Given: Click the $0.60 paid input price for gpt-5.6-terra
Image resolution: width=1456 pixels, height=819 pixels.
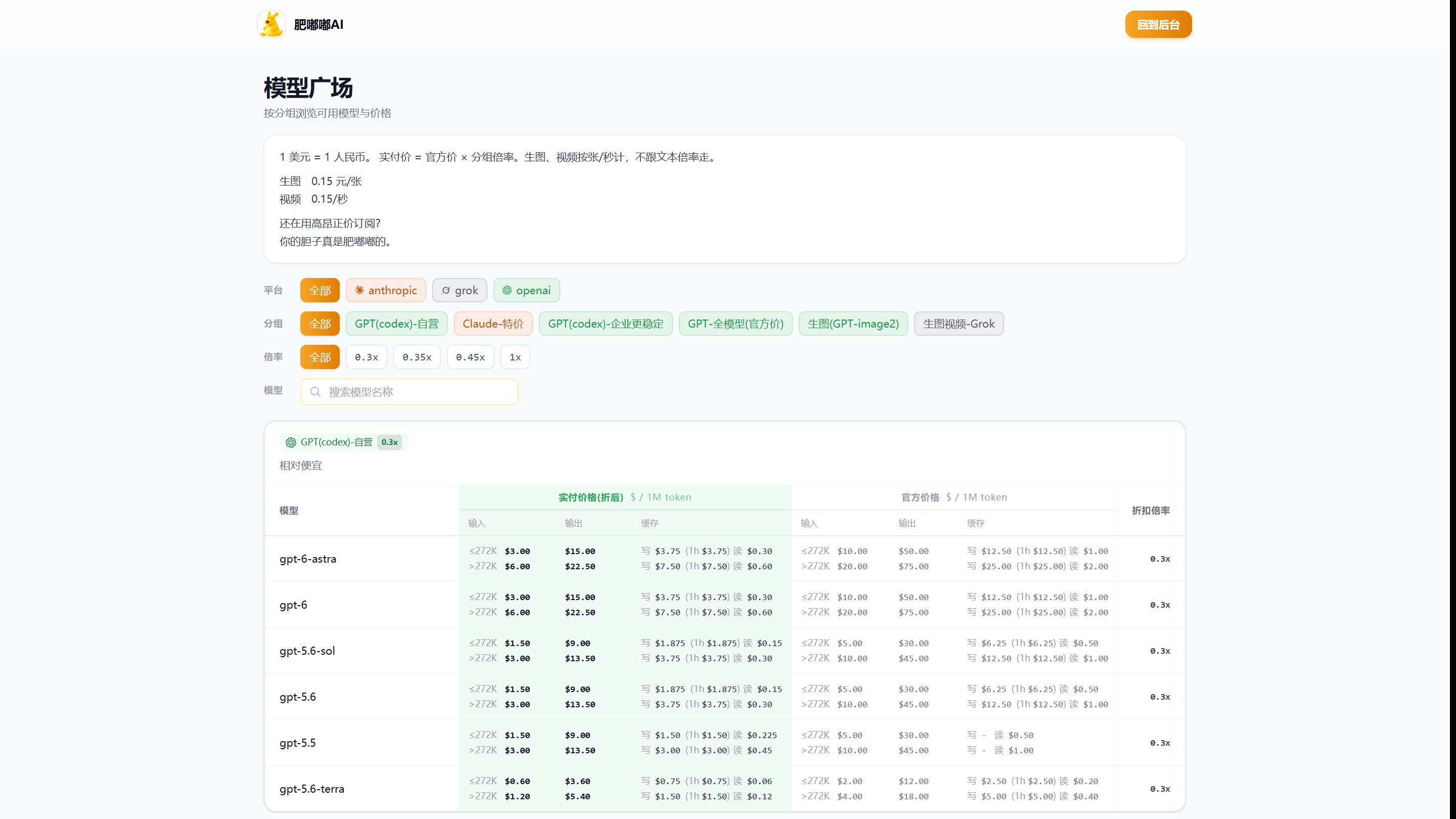Looking at the screenshot, I should pyautogui.click(x=517, y=781).
